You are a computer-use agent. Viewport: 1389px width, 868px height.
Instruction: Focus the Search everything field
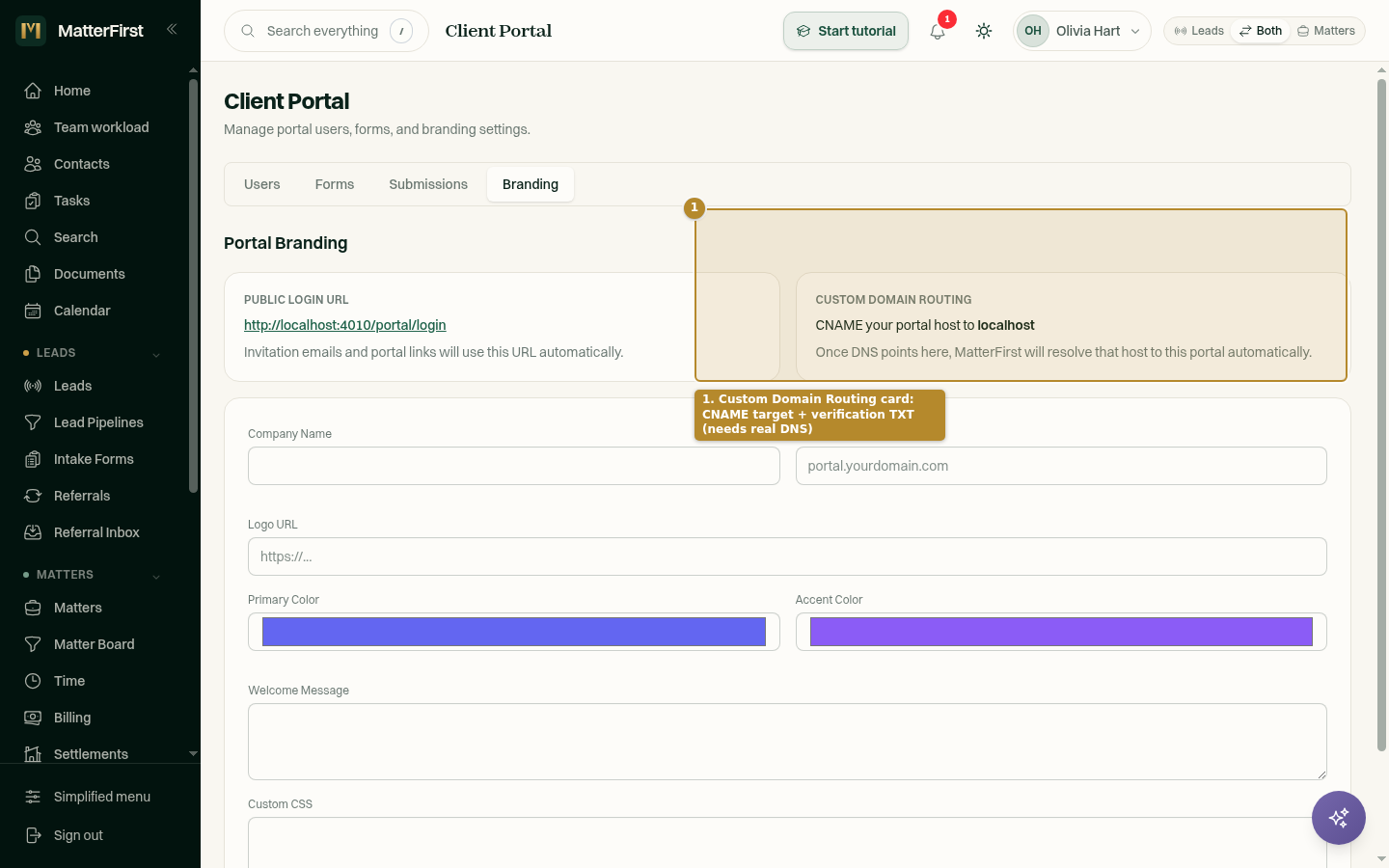[x=326, y=31]
